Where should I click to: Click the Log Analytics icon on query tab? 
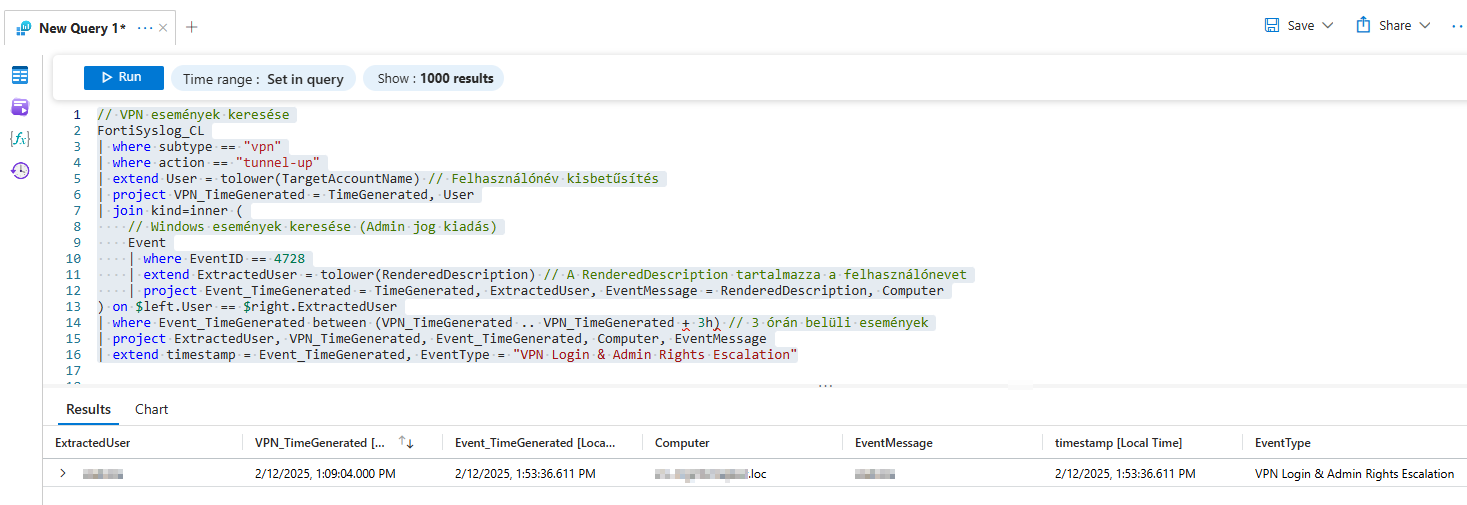[x=24, y=28]
